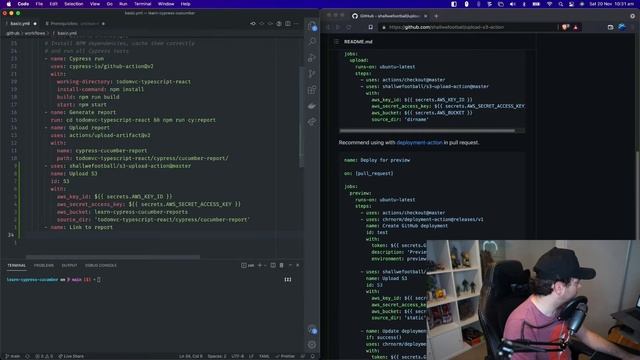Viewport: 640px width, 360px height.
Task: Create a new terminal with plus icon
Action: (x=260, y=265)
